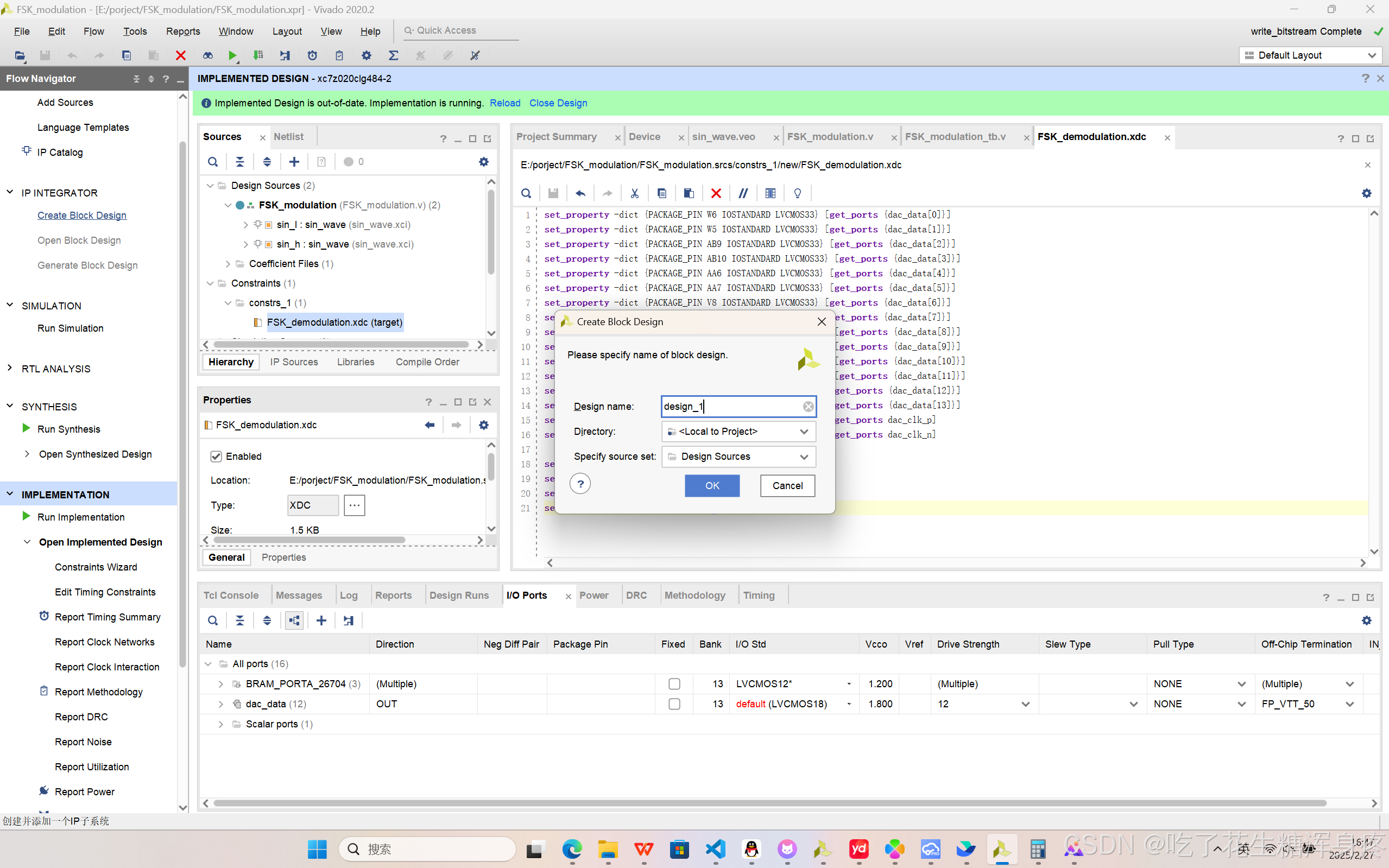Image resolution: width=1389 pixels, height=868 pixels.
Task: Click Add Sources plus icon in Sources panel
Action: (x=294, y=162)
